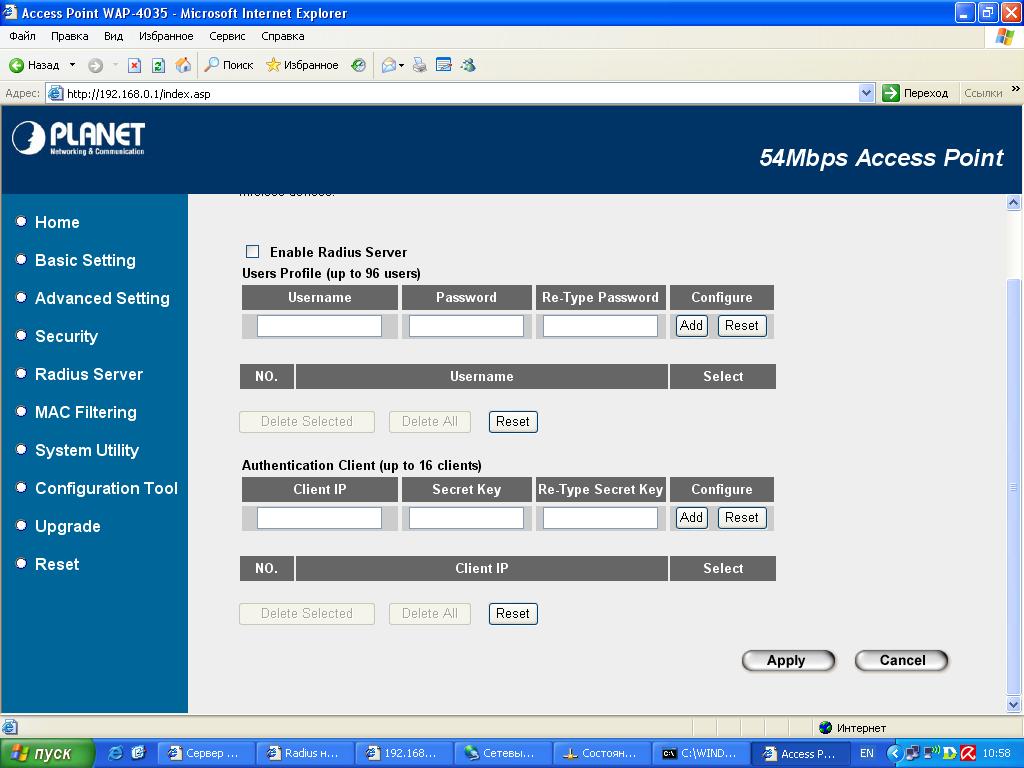Open Radius Server sidebar link
This screenshot has height=768, width=1024.
coord(89,374)
